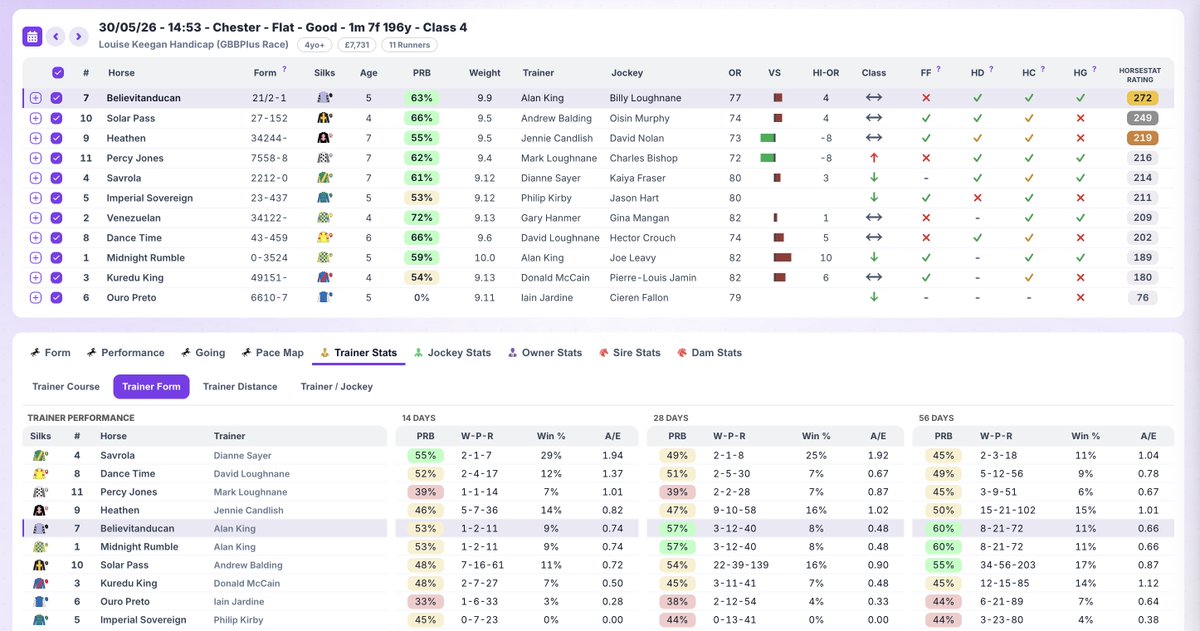The height and width of the screenshot is (631, 1200).
Task: Uncheck the Venezuelan row checkbox
Action: 57,218
